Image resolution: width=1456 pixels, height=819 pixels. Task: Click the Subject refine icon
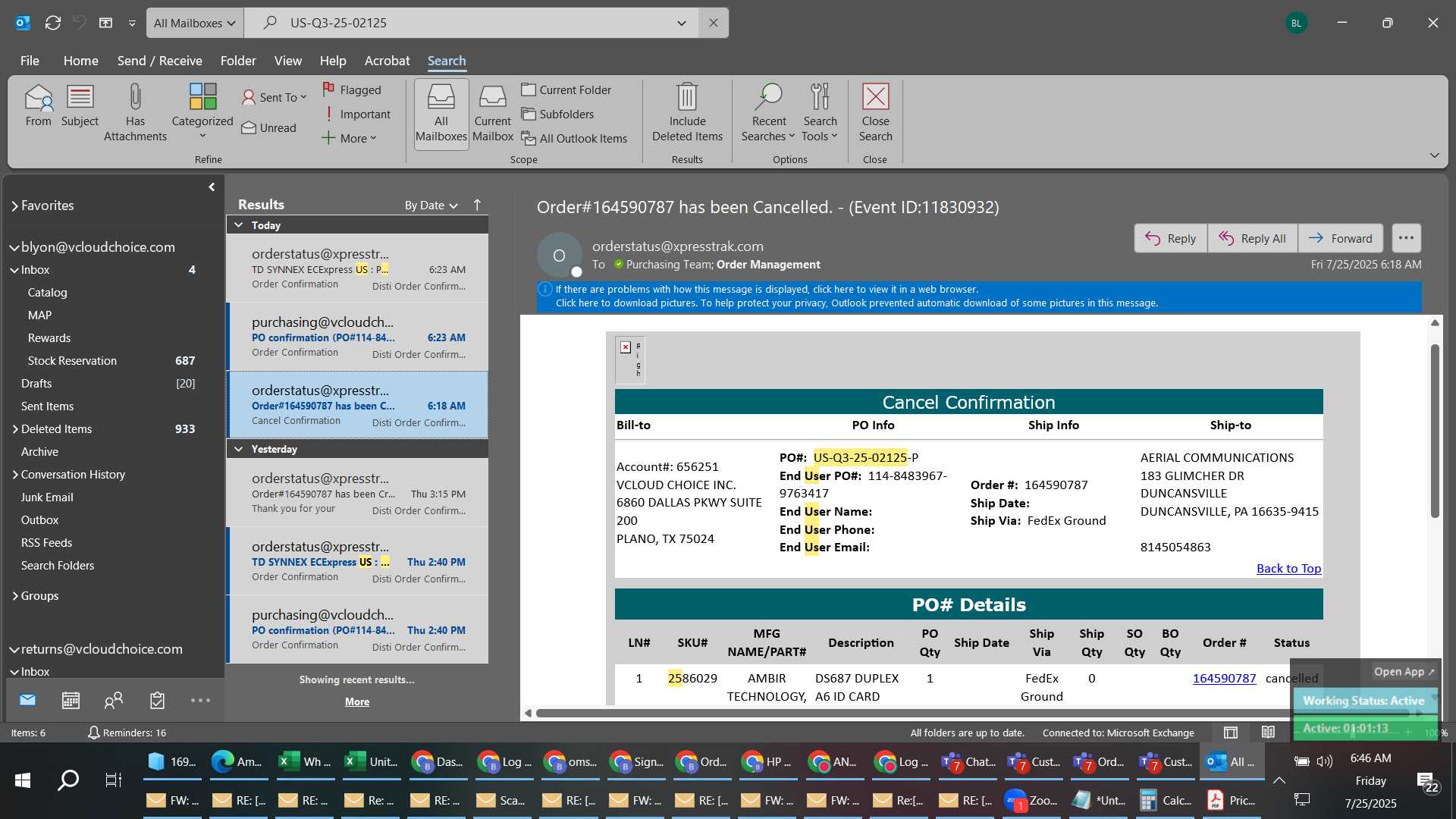80,106
